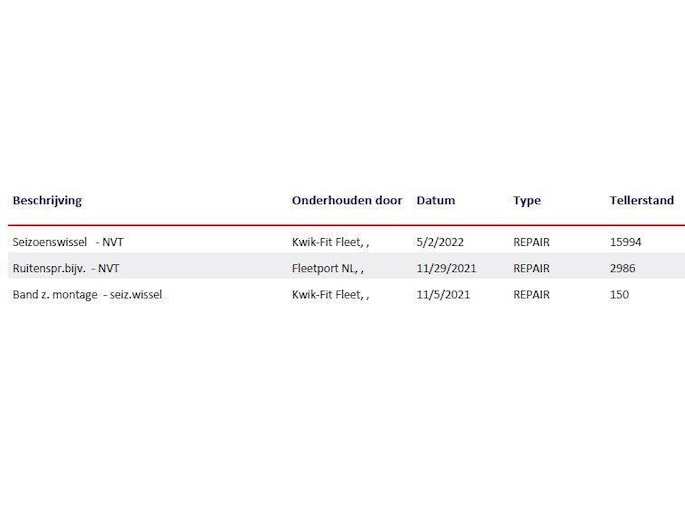Image resolution: width=685 pixels, height=513 pixels.
Task: Select the date 11/5/2021
Action: pos(441,295)
